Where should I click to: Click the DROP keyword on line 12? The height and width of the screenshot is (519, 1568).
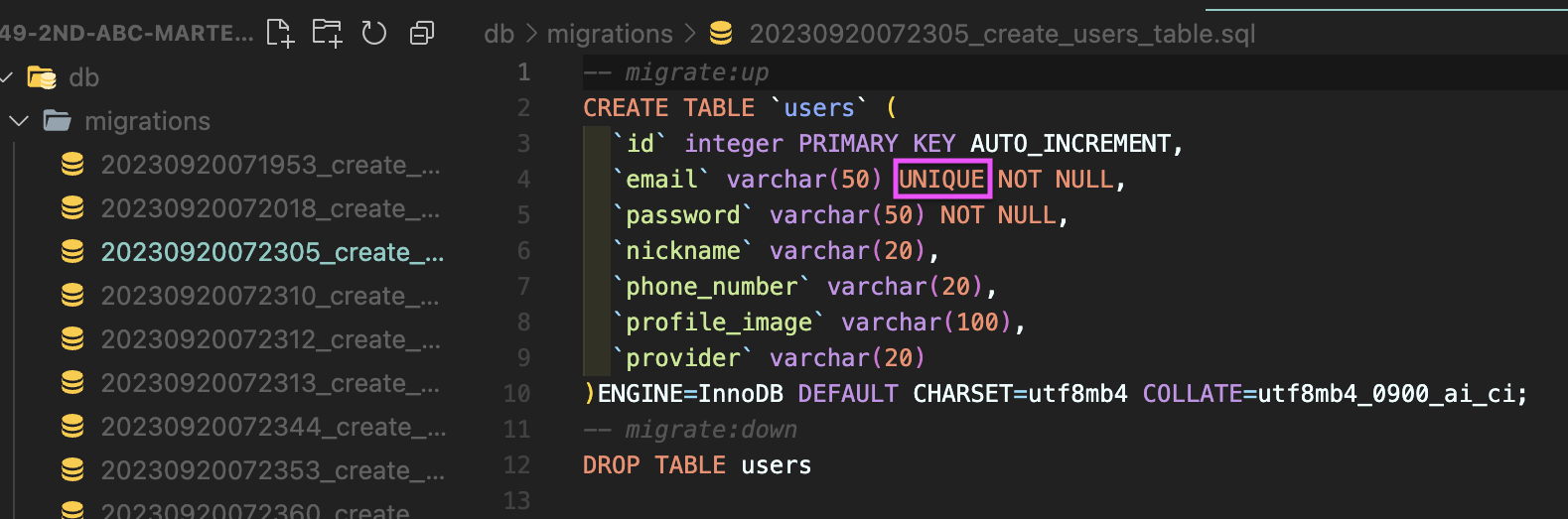pyautogui.click(x=611, y=465)
